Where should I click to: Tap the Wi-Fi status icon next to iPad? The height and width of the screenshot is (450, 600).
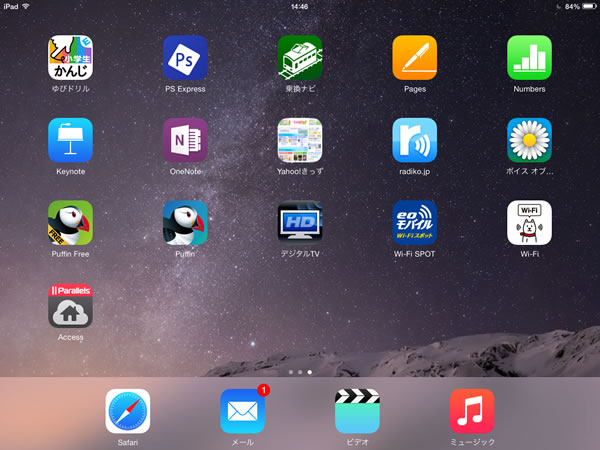tap(26, 6)
